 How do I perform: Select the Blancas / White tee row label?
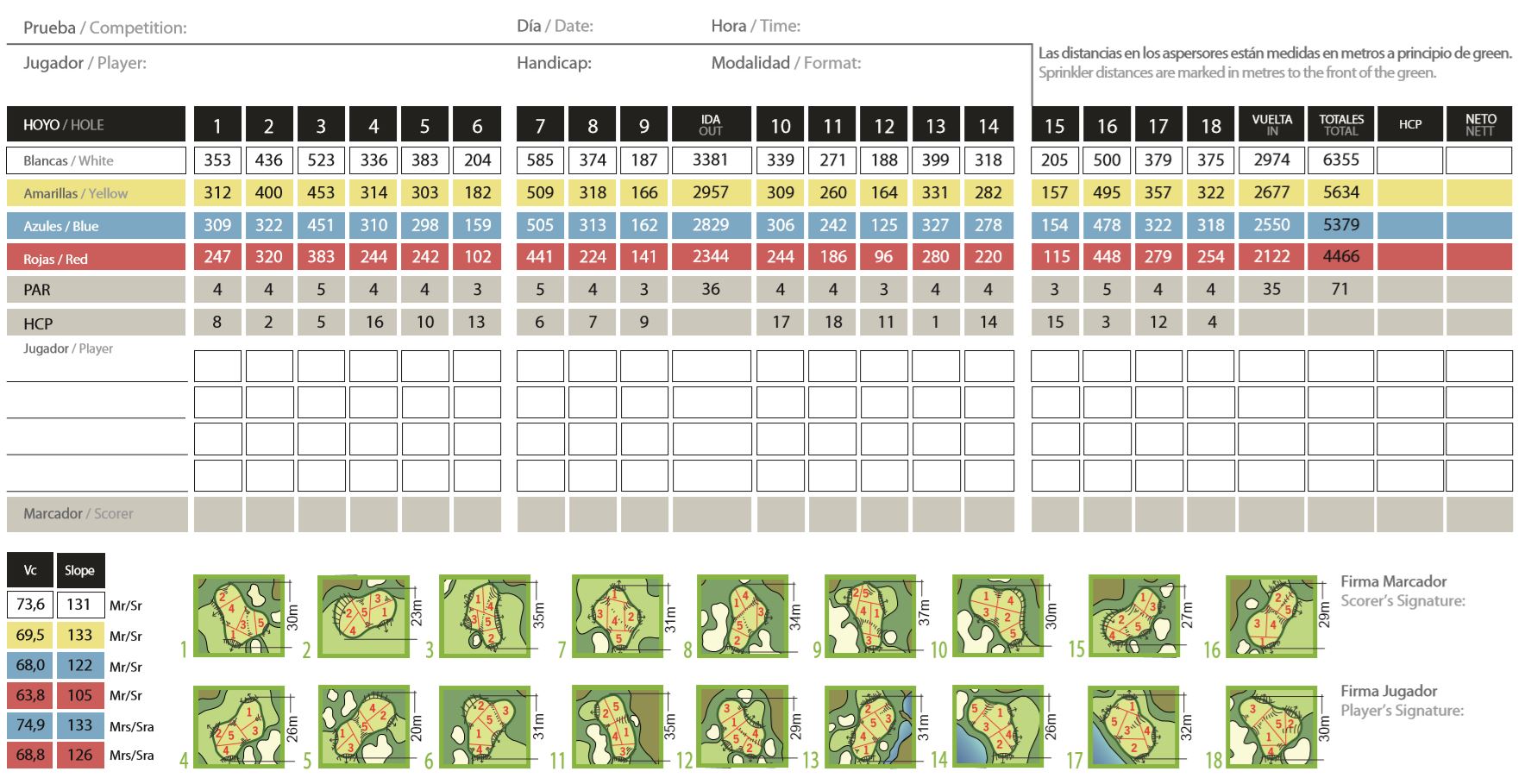tap(96, 160)
